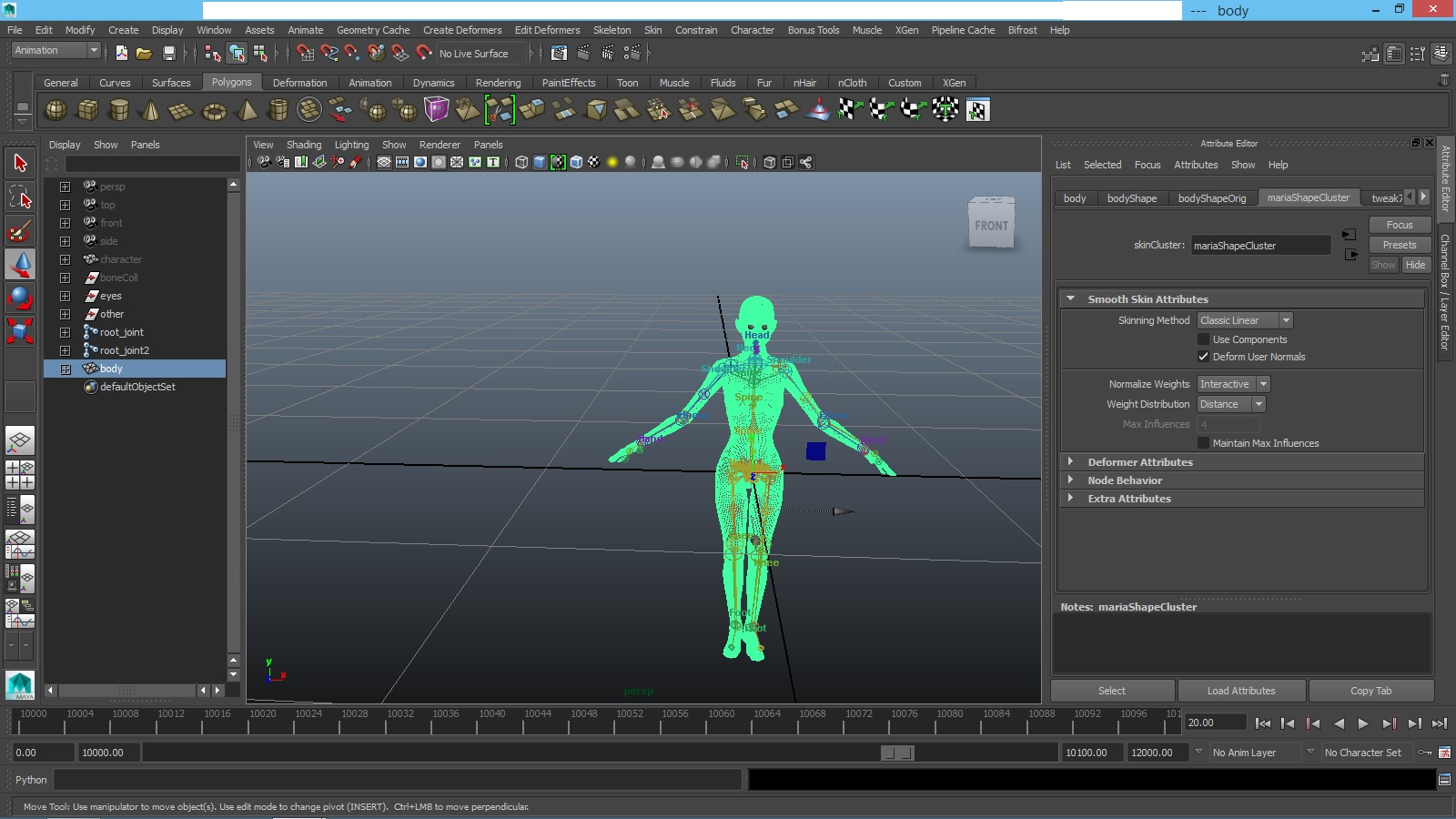Toggle the viewport grid icon
1456x819 pixels.
(x=383, y=162)
